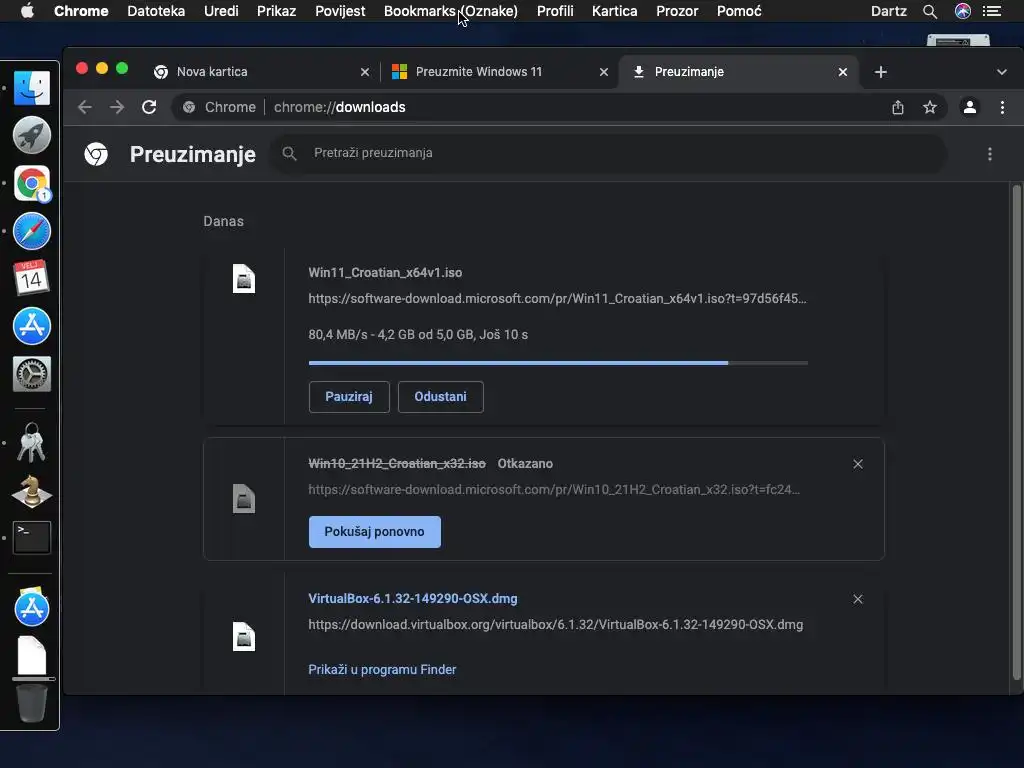Click search magnifier in downloads toolbar
1024x768 pixels.
[x=289, y=153]
